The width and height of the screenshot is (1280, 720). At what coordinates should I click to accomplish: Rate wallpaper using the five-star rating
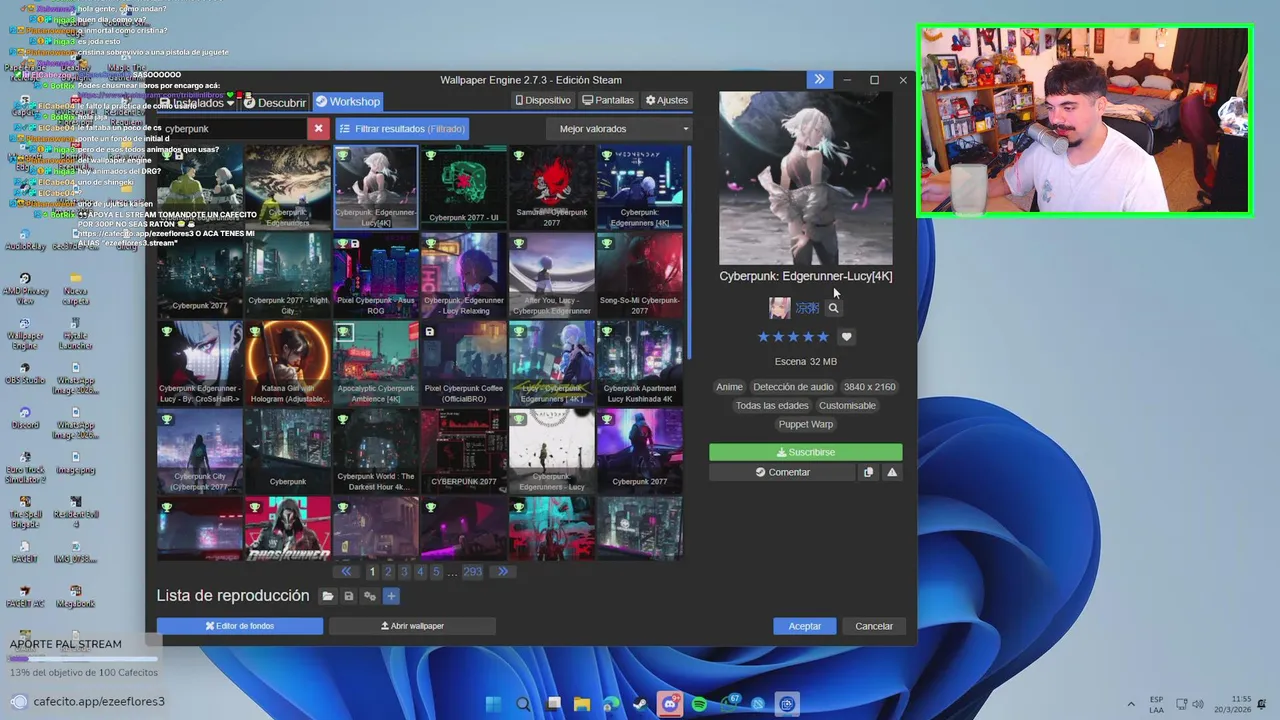pyautogui.click(x=794, y=337)
